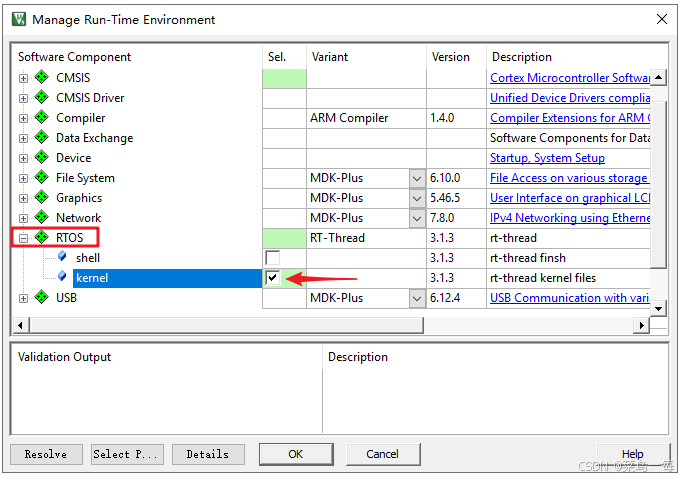Viewport: 682px width, 480px height.
Task: Open Help for this dialog
Action: click(x=632, y=454)
